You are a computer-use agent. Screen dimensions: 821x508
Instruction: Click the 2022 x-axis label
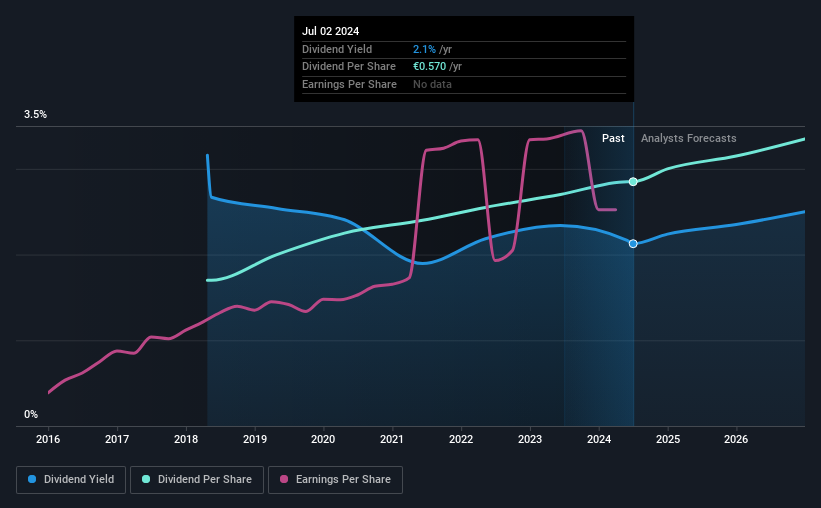(461, 439)
